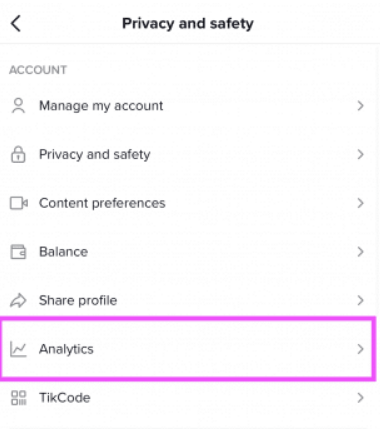Expand Manage my account via its chevron
Screen dimensions: 380x429
(x=360, y=106)
